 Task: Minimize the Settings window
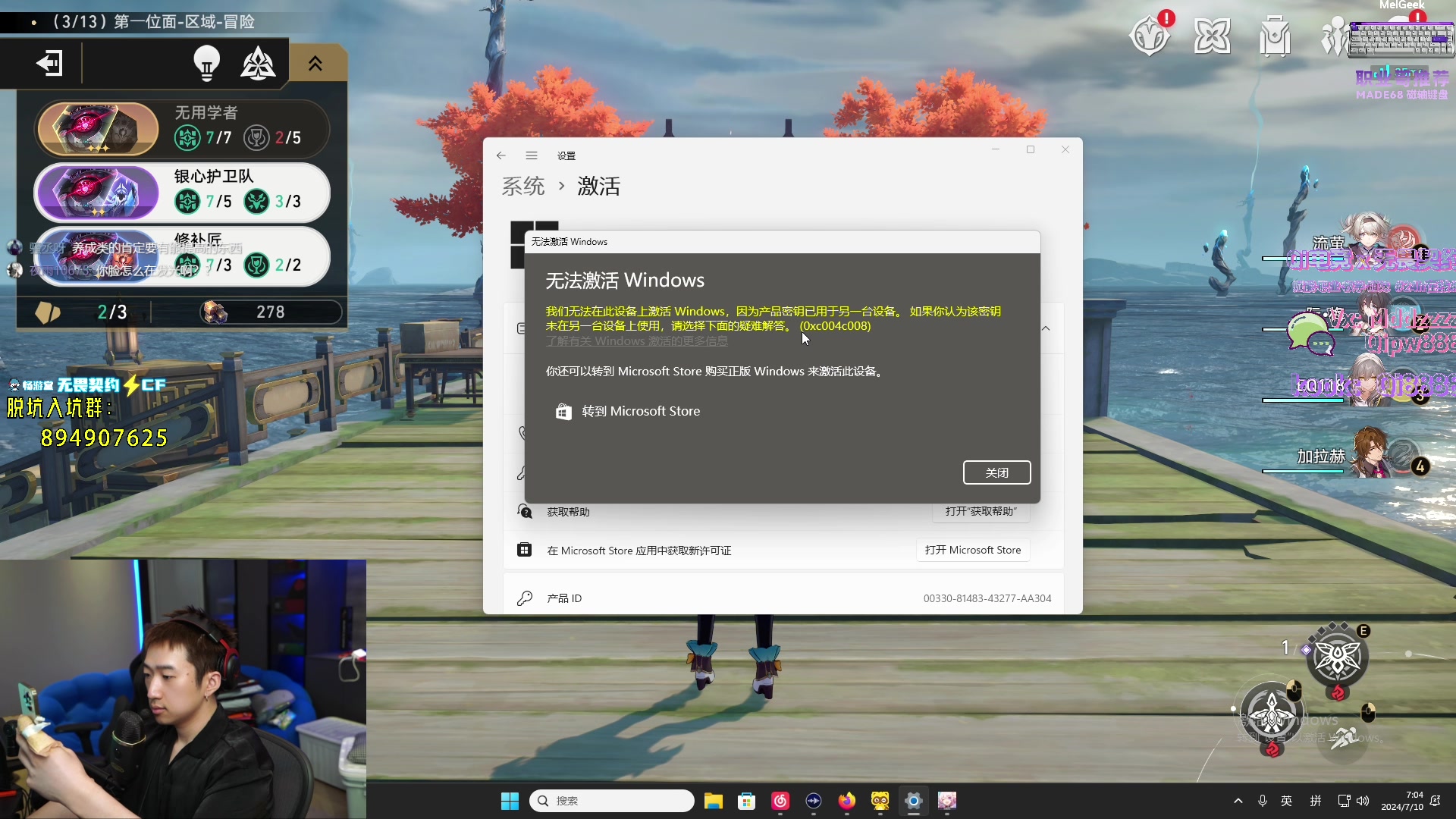[x=996, y=149]
